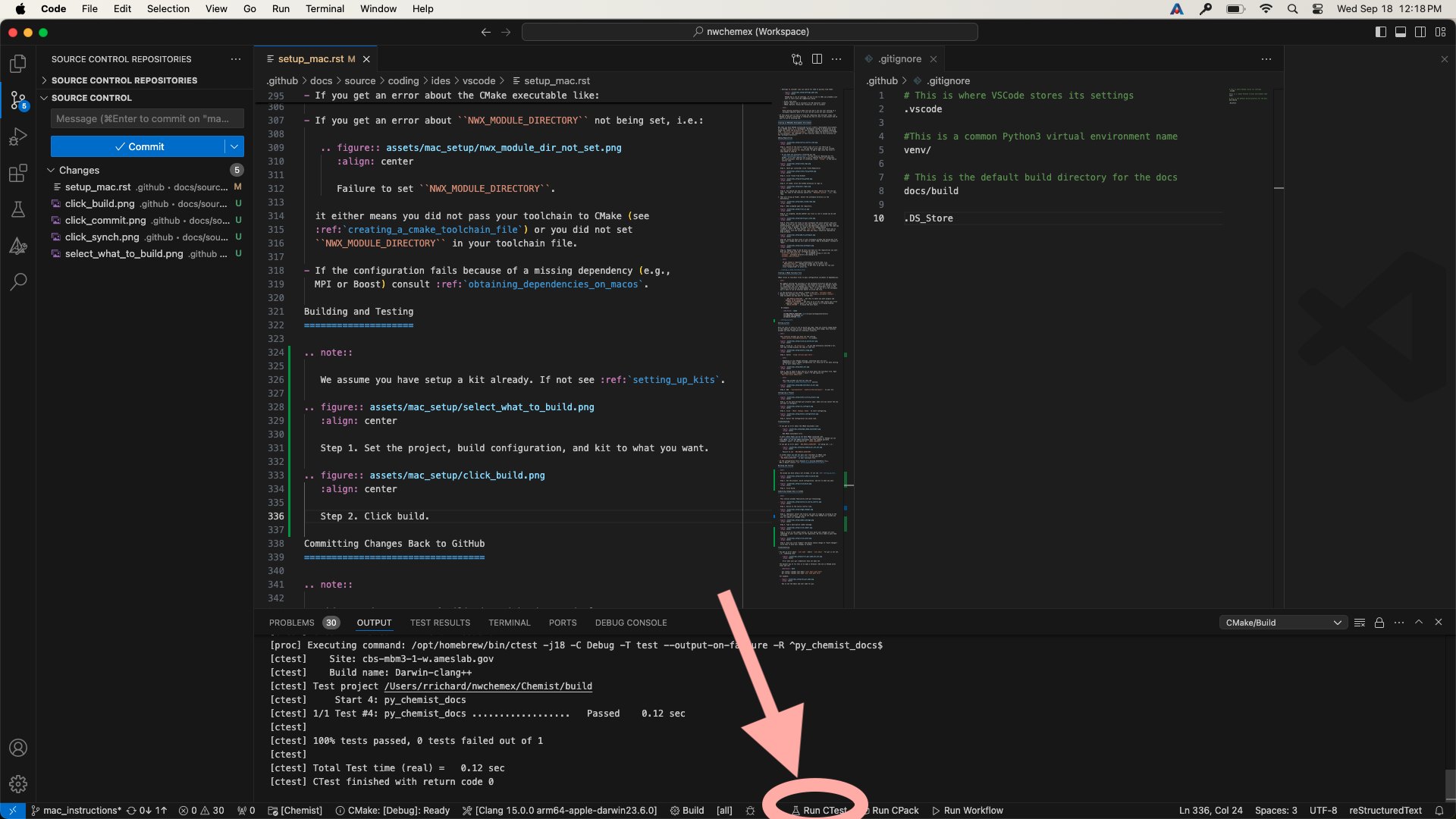Click the branch mac_instructions in status bar

point(76,811)
